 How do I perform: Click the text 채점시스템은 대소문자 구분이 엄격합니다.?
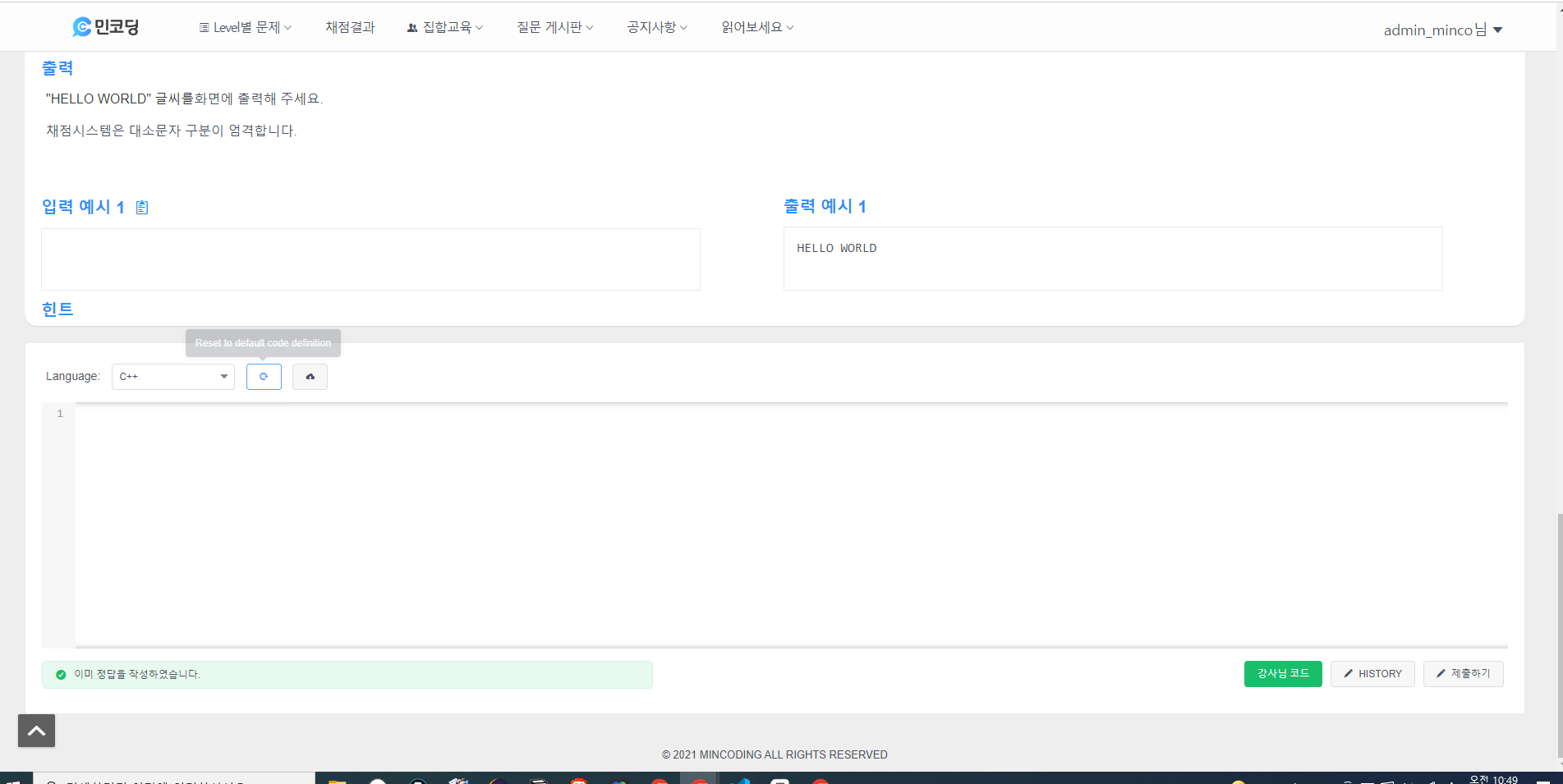(172, 131)
